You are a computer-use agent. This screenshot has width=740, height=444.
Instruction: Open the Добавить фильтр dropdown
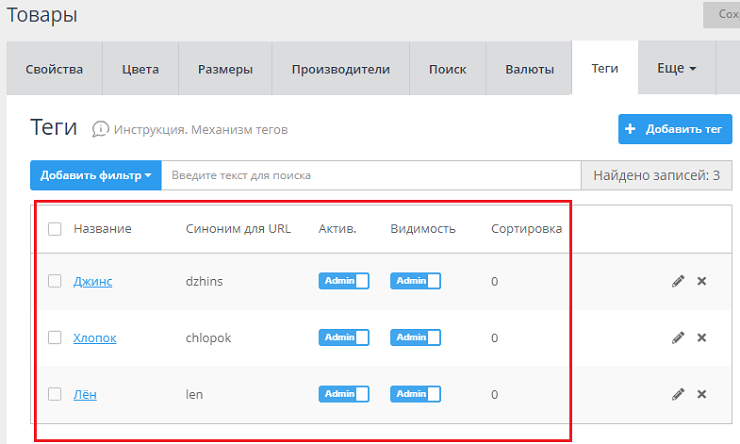[x=95, y=175]
